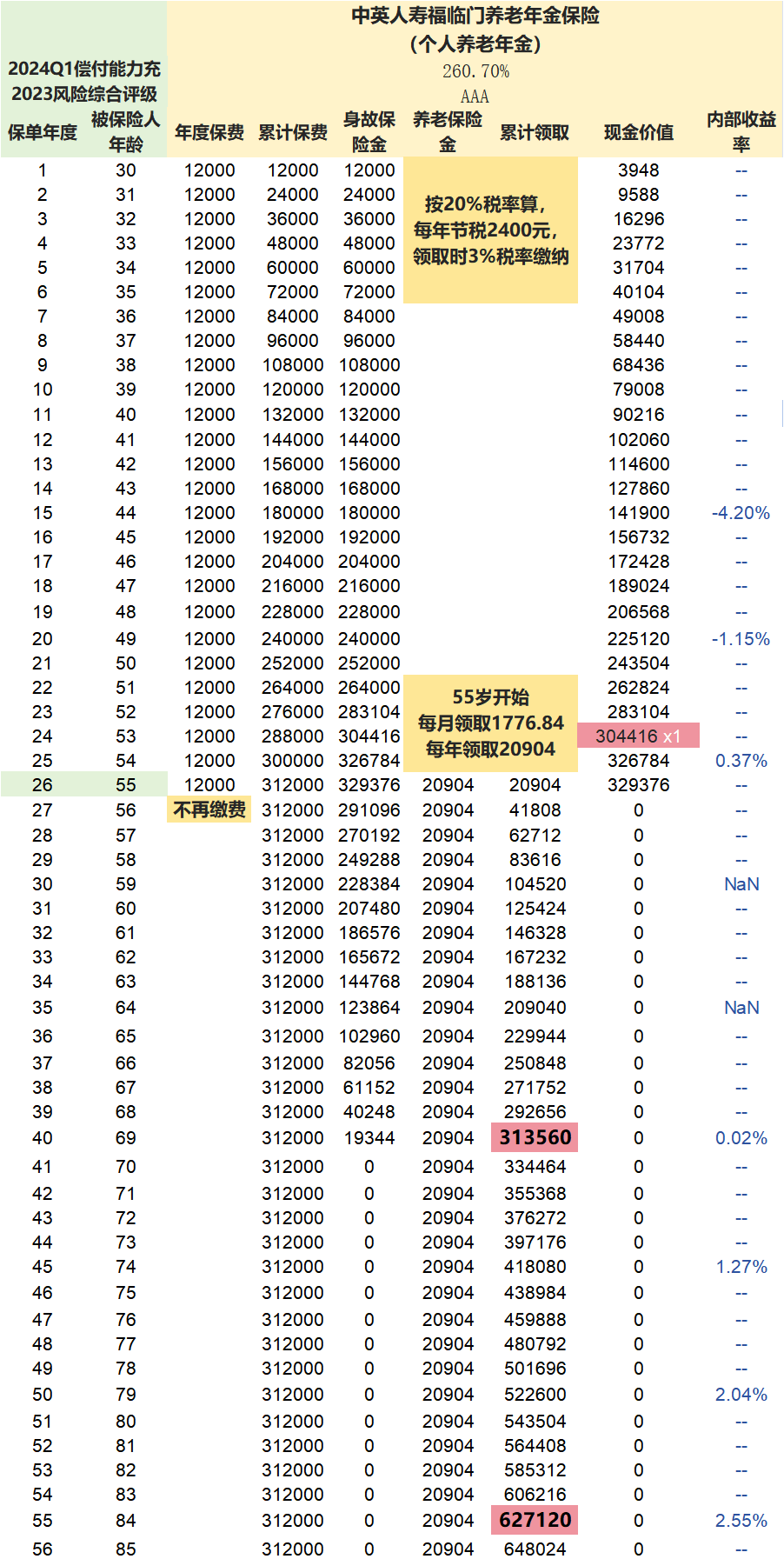784x1559 pixels.
Task: Select the 0.37% return rate
Action: (741, 761)
